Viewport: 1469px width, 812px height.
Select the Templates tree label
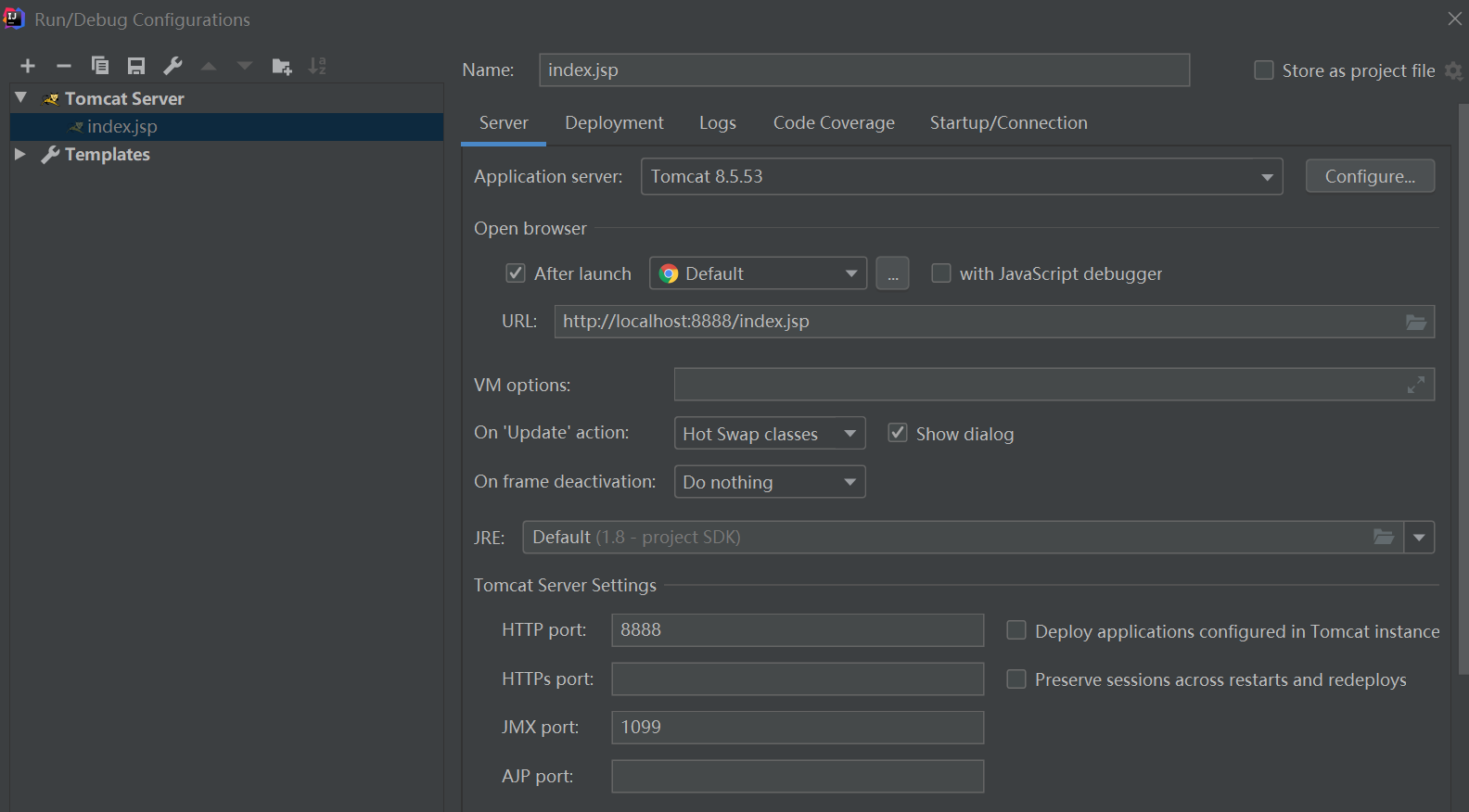point(108,155)
